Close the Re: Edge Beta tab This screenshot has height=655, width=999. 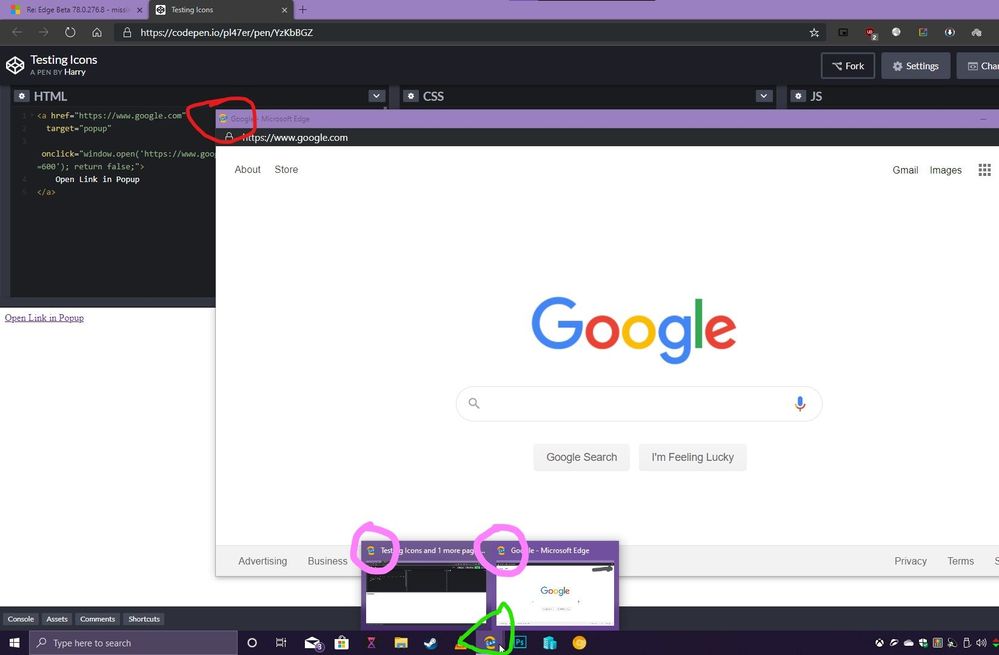[x=140, y=10]
